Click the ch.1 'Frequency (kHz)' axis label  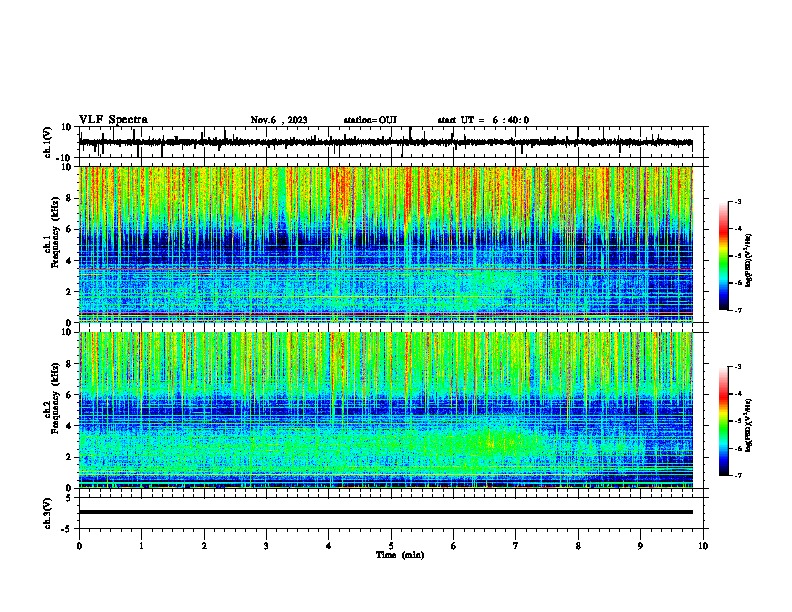[x=55, y=233]
